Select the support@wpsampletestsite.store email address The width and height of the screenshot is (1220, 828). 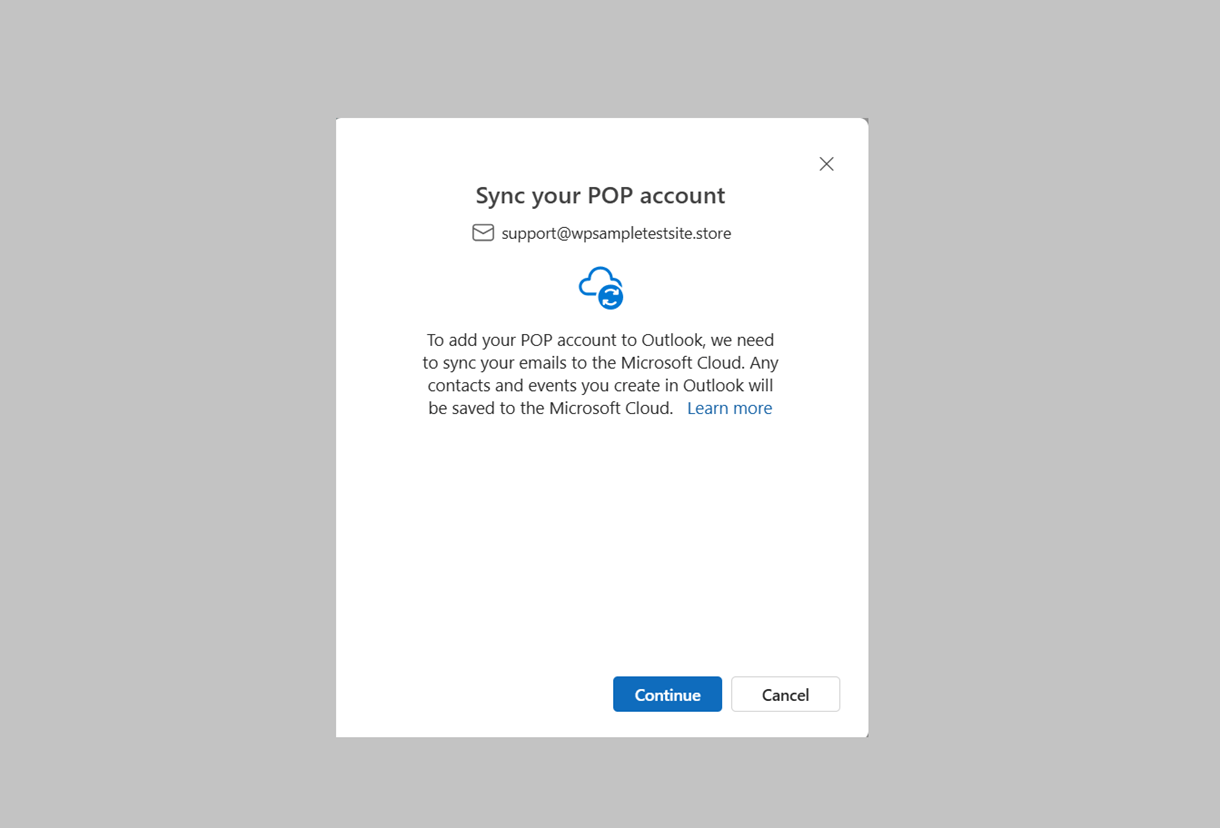[x=616, y=233]
